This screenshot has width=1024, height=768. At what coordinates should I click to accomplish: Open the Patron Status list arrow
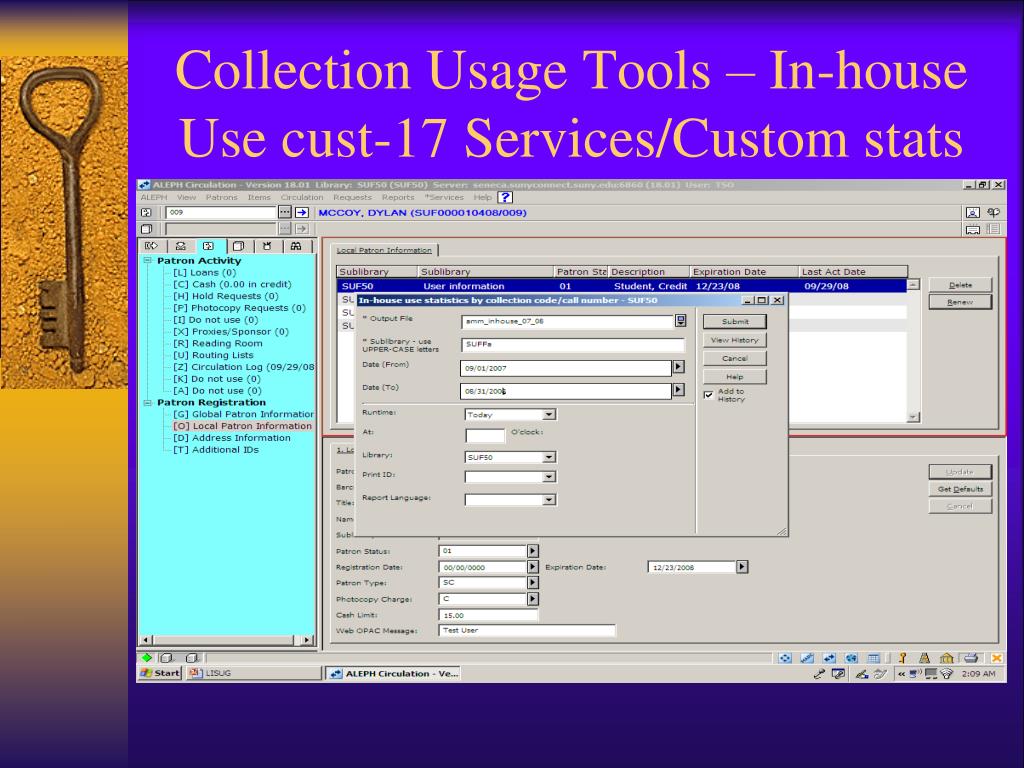pyautogui.click(x=533, y=551)
